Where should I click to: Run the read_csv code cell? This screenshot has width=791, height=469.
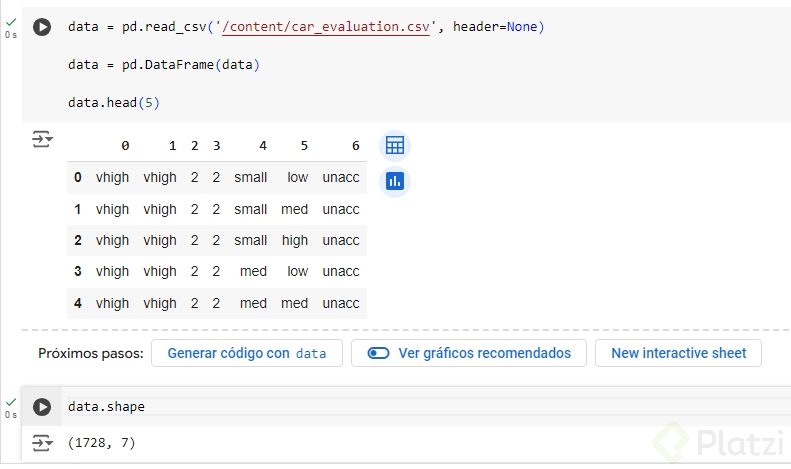(42, 28)
